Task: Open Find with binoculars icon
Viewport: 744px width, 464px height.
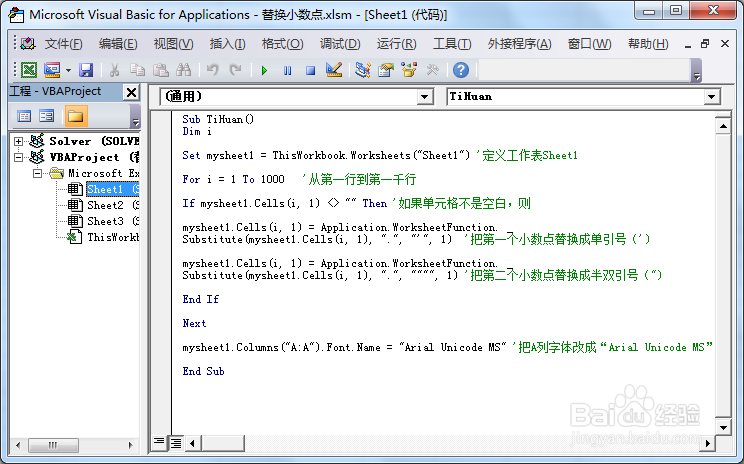Action: (183, 70)
